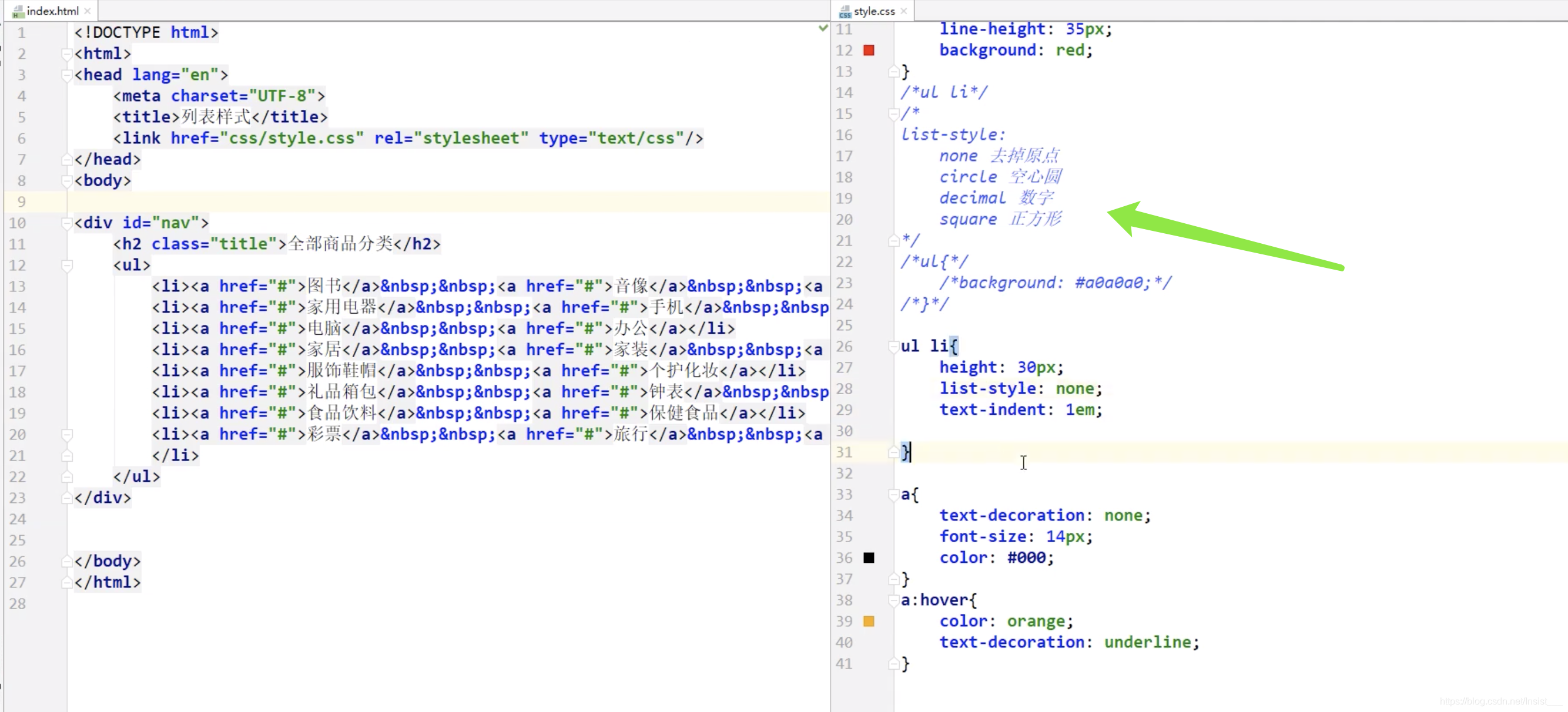Click the commented 'circle 空心圆' line
Image resolution: width=1568 pixels, height=712 pixels.
pyautogui.click(x=1000, y=177)
